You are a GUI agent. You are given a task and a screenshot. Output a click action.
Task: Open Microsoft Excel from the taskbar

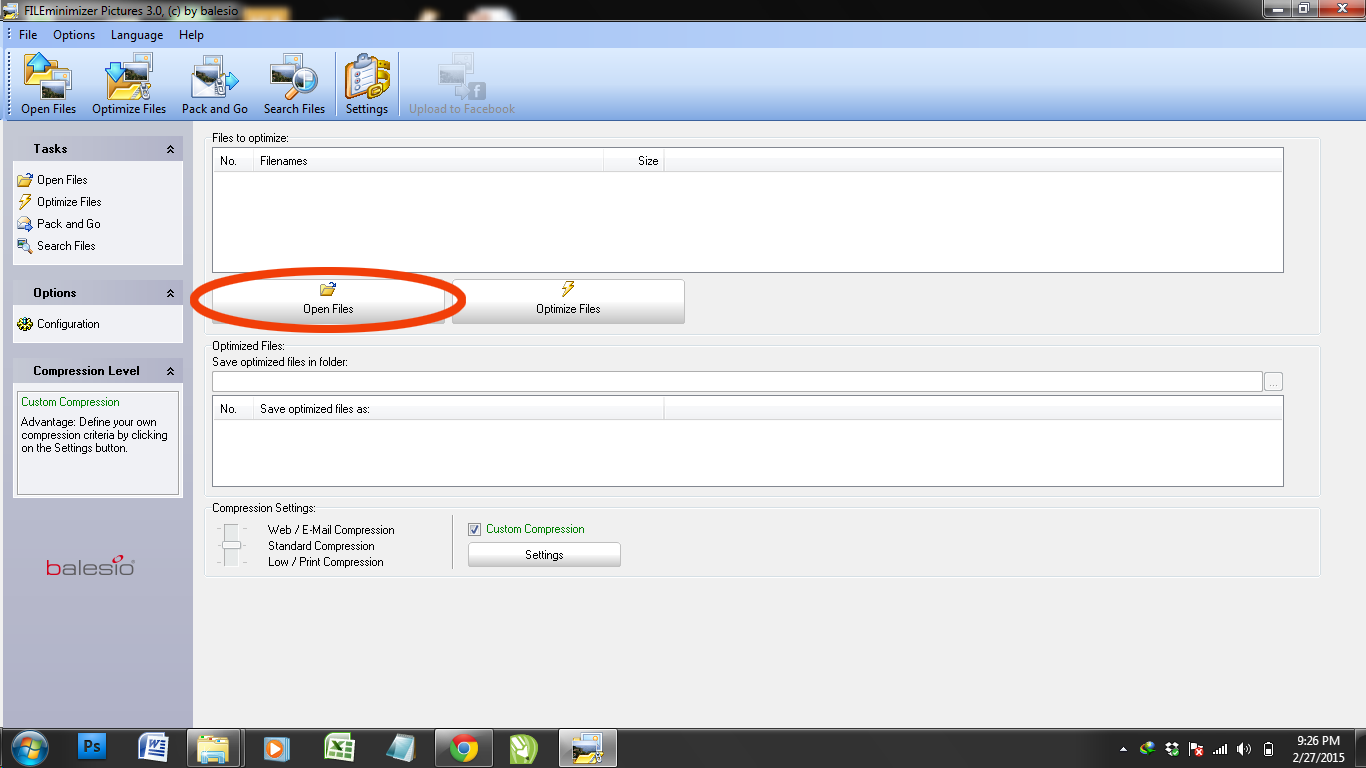pyautogui.click(x=339, y=747)
